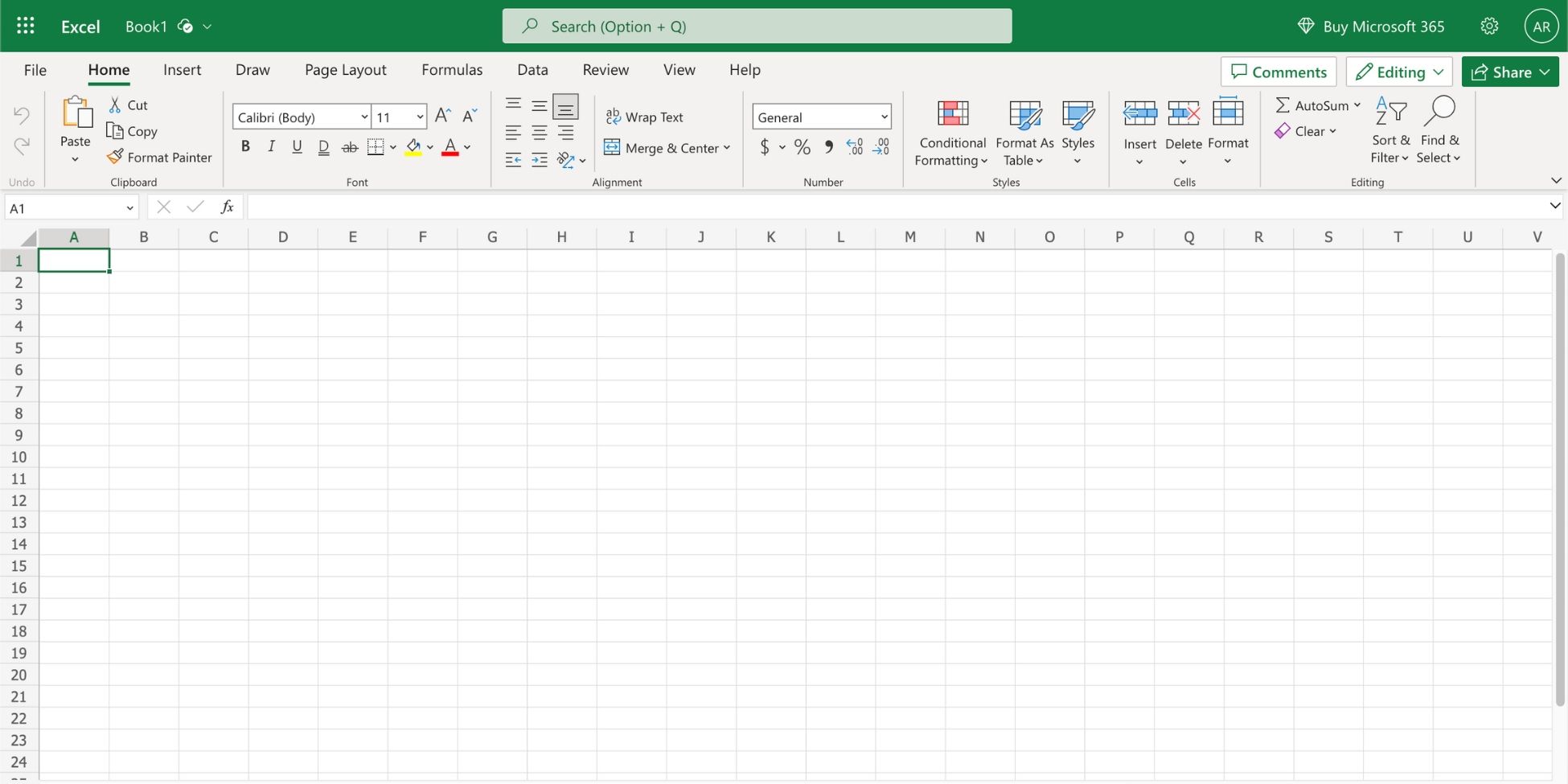Switch to the Page Layout tab

click(x=346, y=70)
